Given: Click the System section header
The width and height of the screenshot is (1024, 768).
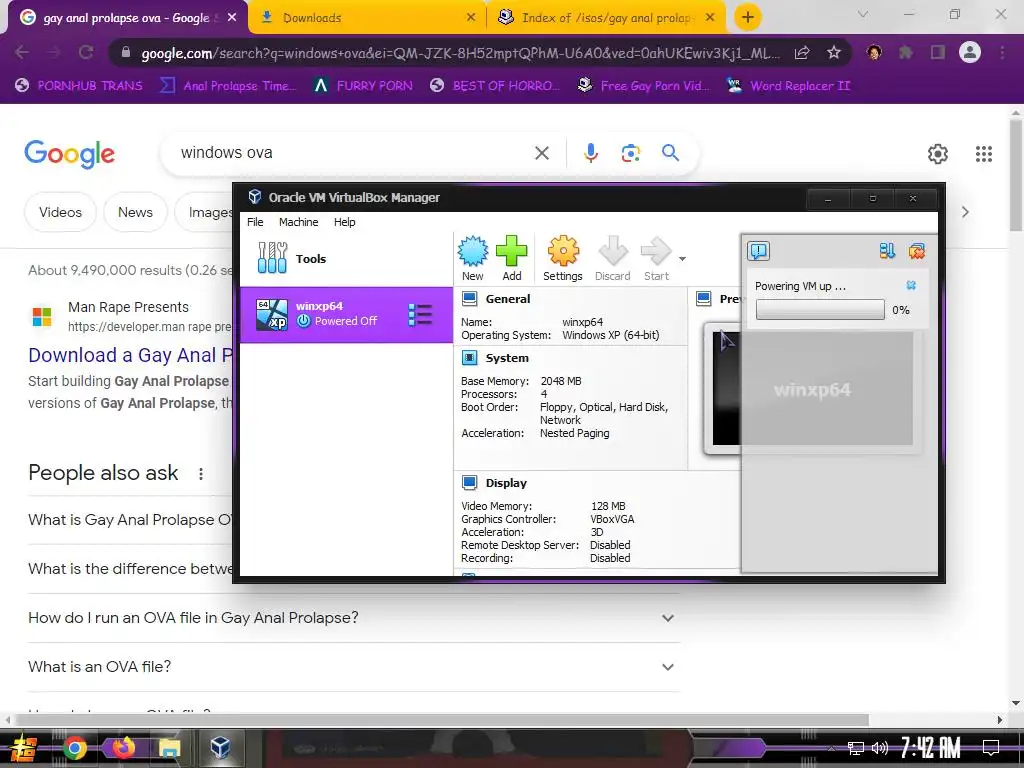Looking at the screenshot, I should tap(507, 358).
